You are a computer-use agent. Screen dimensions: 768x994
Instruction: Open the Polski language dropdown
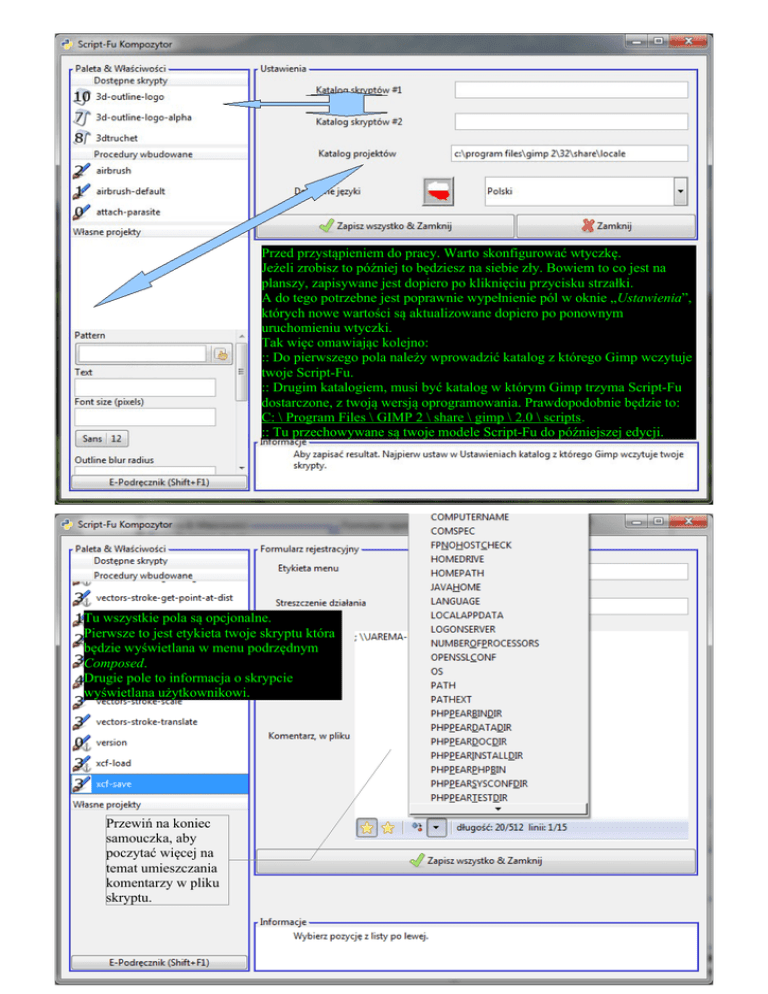(x=680, y=190)
